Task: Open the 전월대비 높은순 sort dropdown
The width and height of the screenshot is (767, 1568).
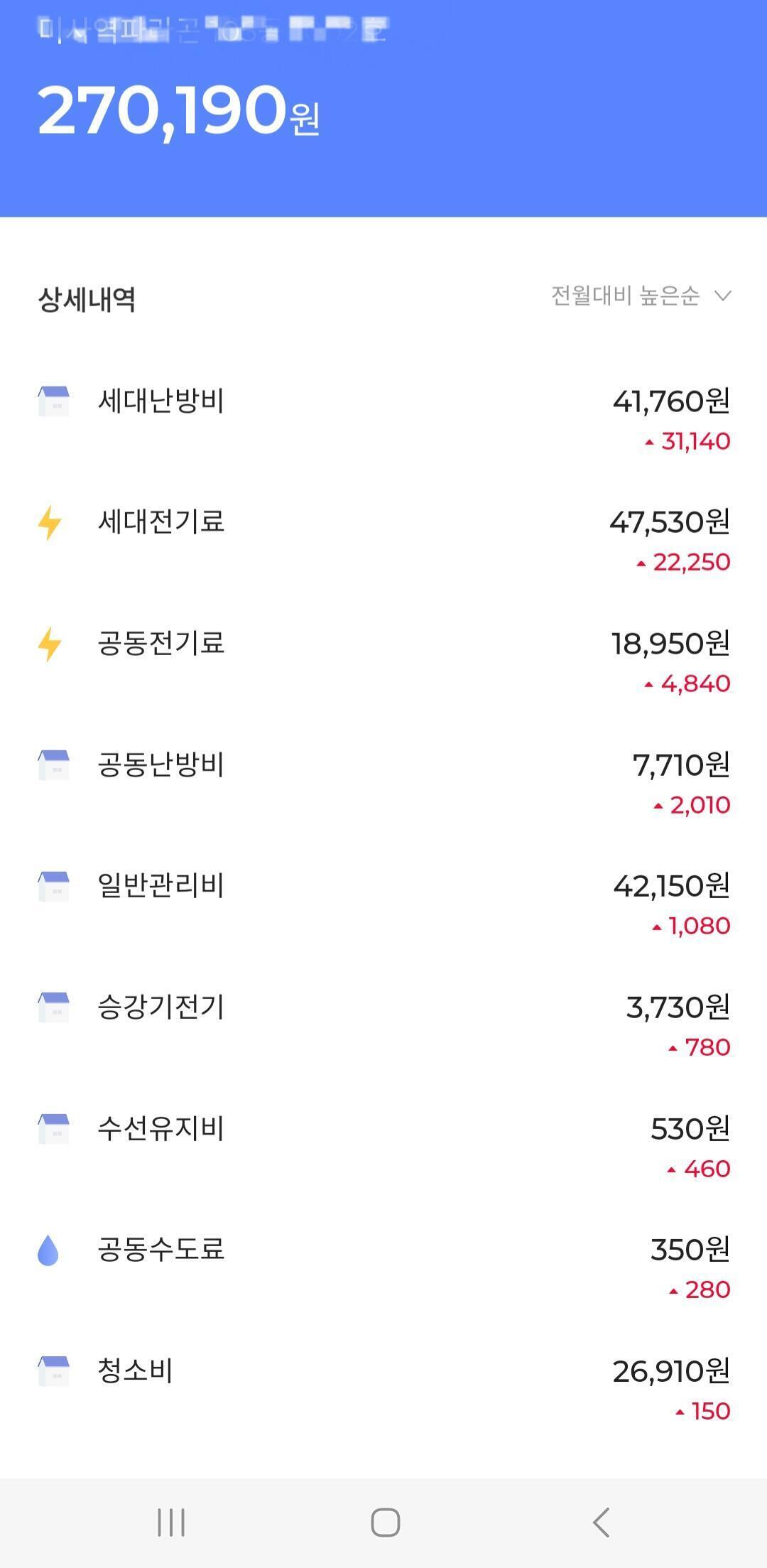Action: tap(625, 296)
